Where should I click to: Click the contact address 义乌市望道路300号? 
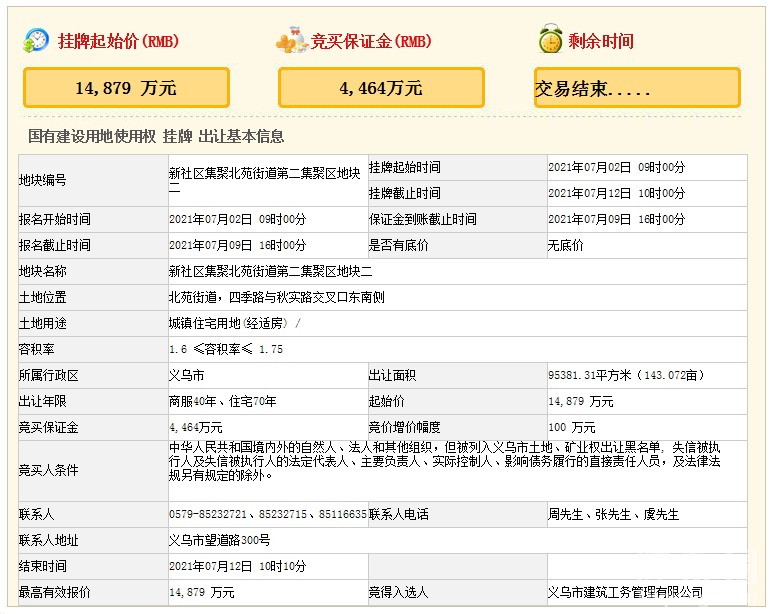[x=219, y=540]
